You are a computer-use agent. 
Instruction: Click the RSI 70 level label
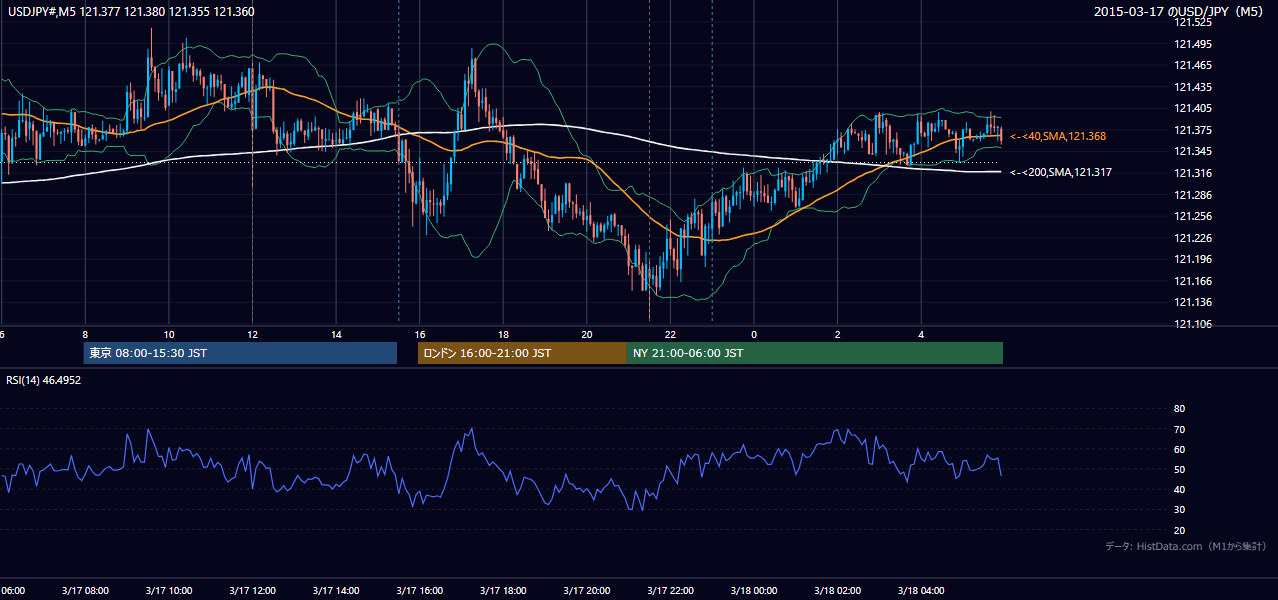[1179, 429]
